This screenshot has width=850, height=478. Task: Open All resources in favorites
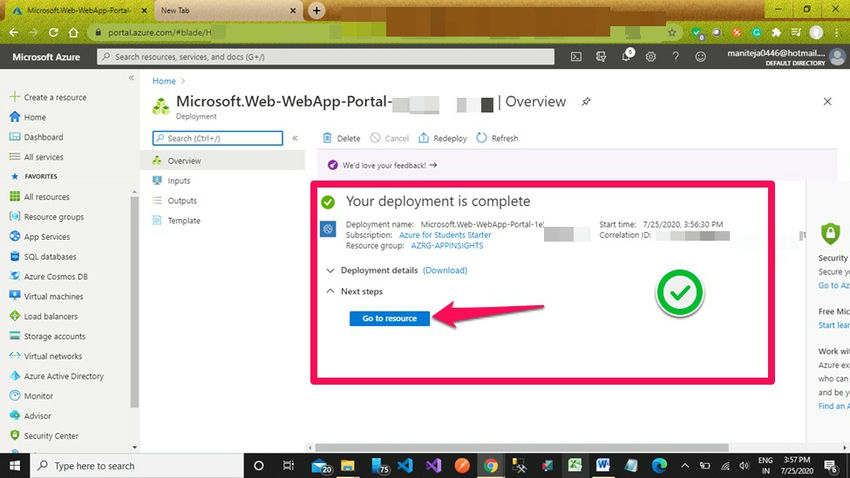click(x=40, y=197)
